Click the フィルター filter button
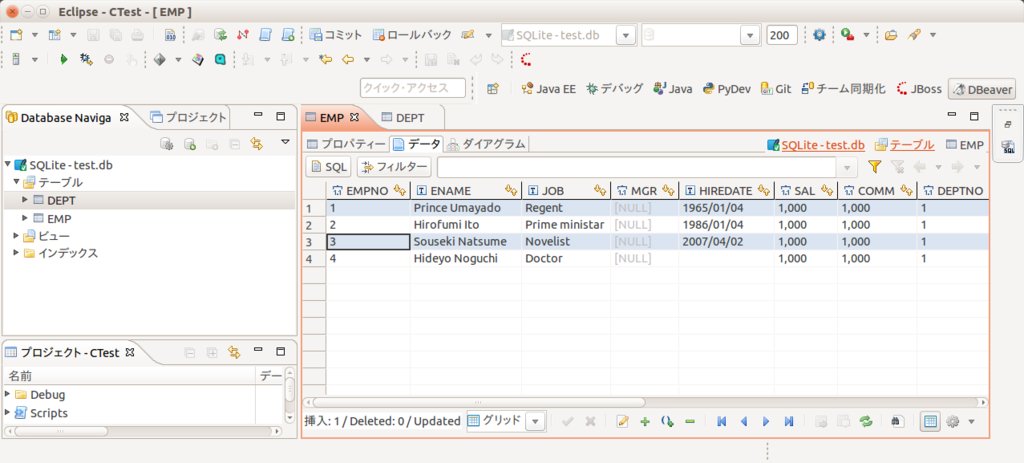Viewport: 1024px width, 463px height. pyautogui.click(x=394, y=167)
